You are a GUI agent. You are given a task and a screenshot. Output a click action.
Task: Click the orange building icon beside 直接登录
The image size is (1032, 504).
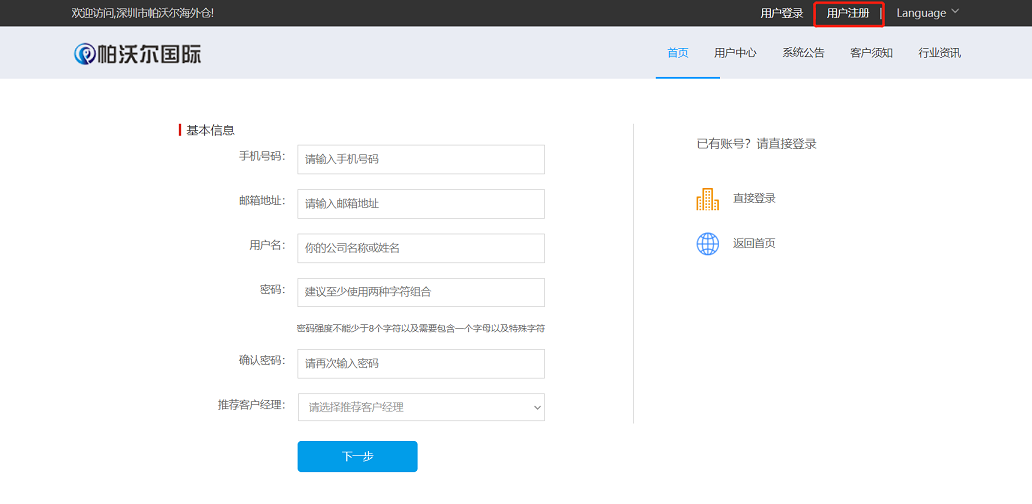click(x=708, y=199)
